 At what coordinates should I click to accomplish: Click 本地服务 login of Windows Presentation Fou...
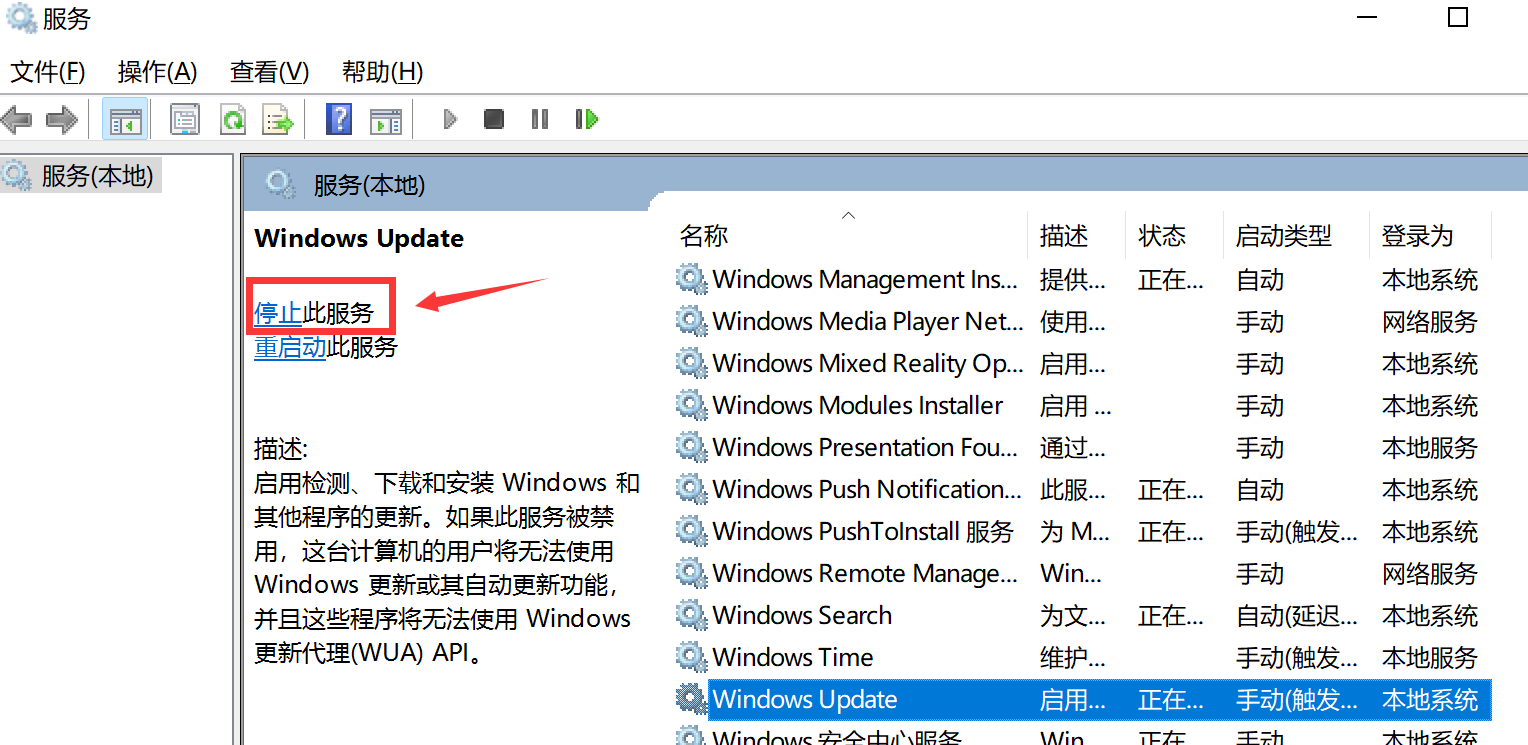(x=1430, y=448)
